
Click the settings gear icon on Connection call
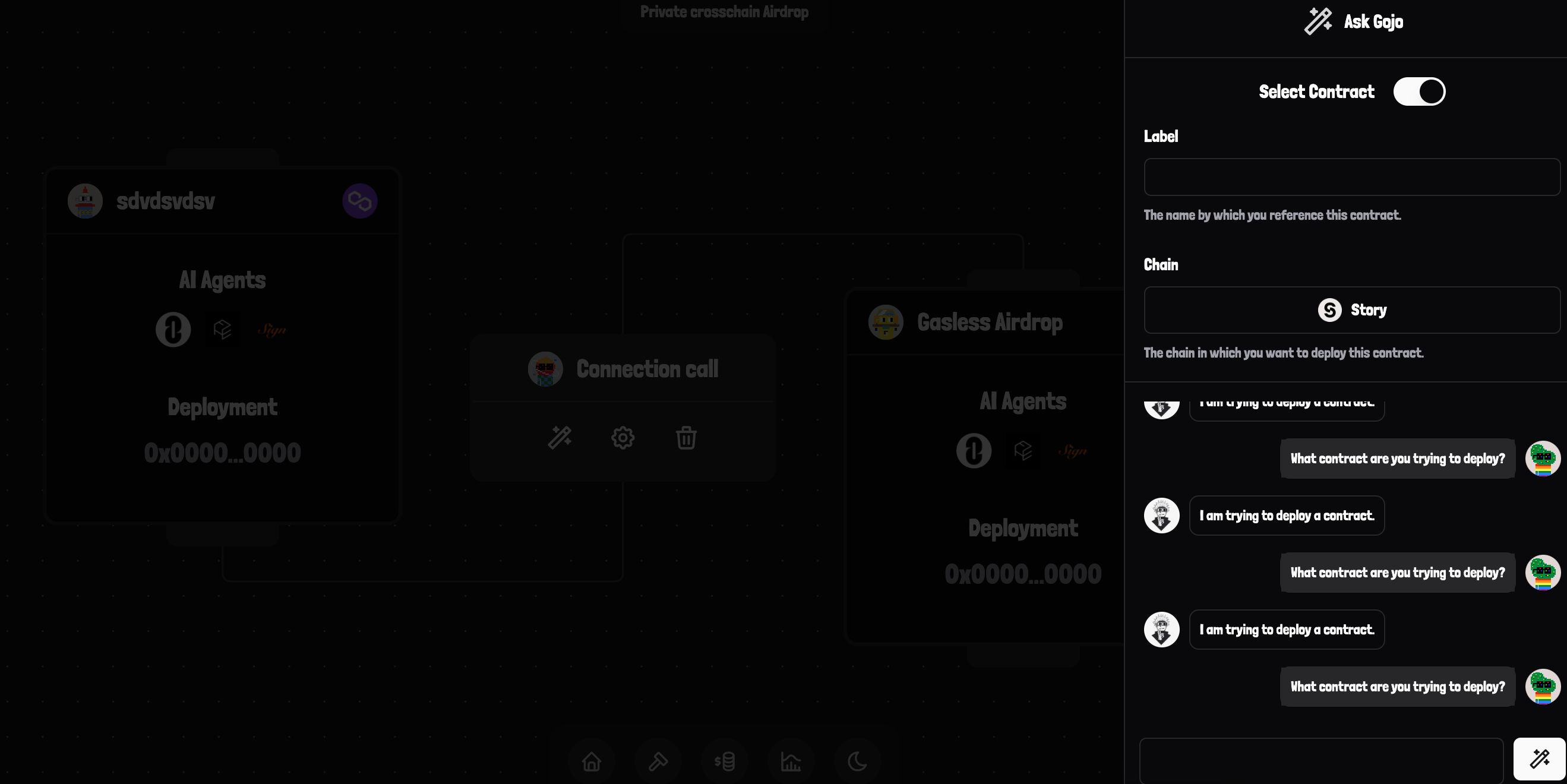click(623, 438)
